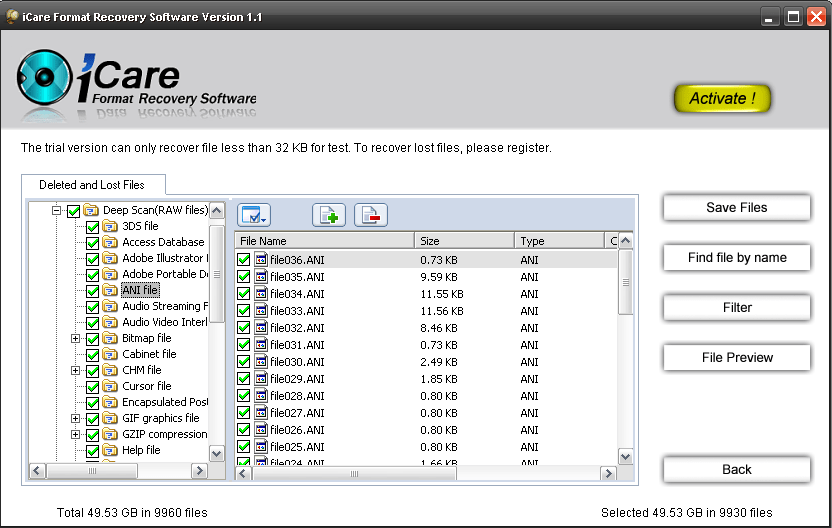This screenshot has height=528, width=832.
Task: Toggle the Adobe Illustrator folder checkbox
Action: [x=92, y=259]
